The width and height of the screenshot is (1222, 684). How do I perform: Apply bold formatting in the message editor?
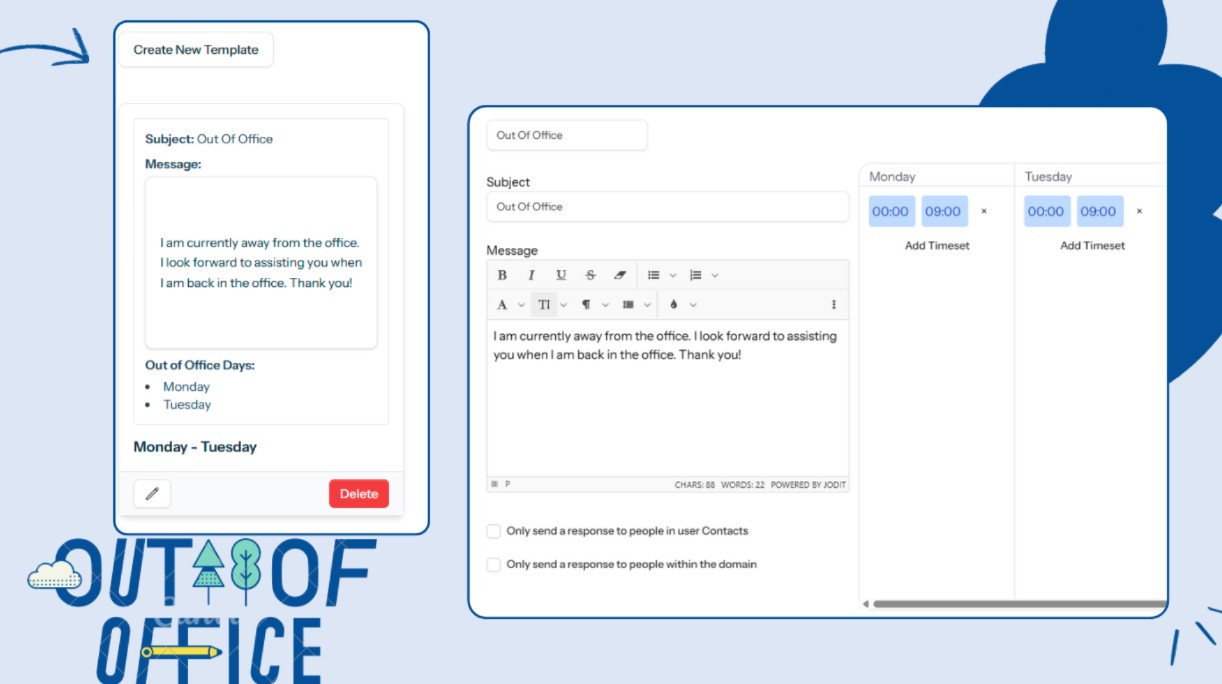click(502, 273)
